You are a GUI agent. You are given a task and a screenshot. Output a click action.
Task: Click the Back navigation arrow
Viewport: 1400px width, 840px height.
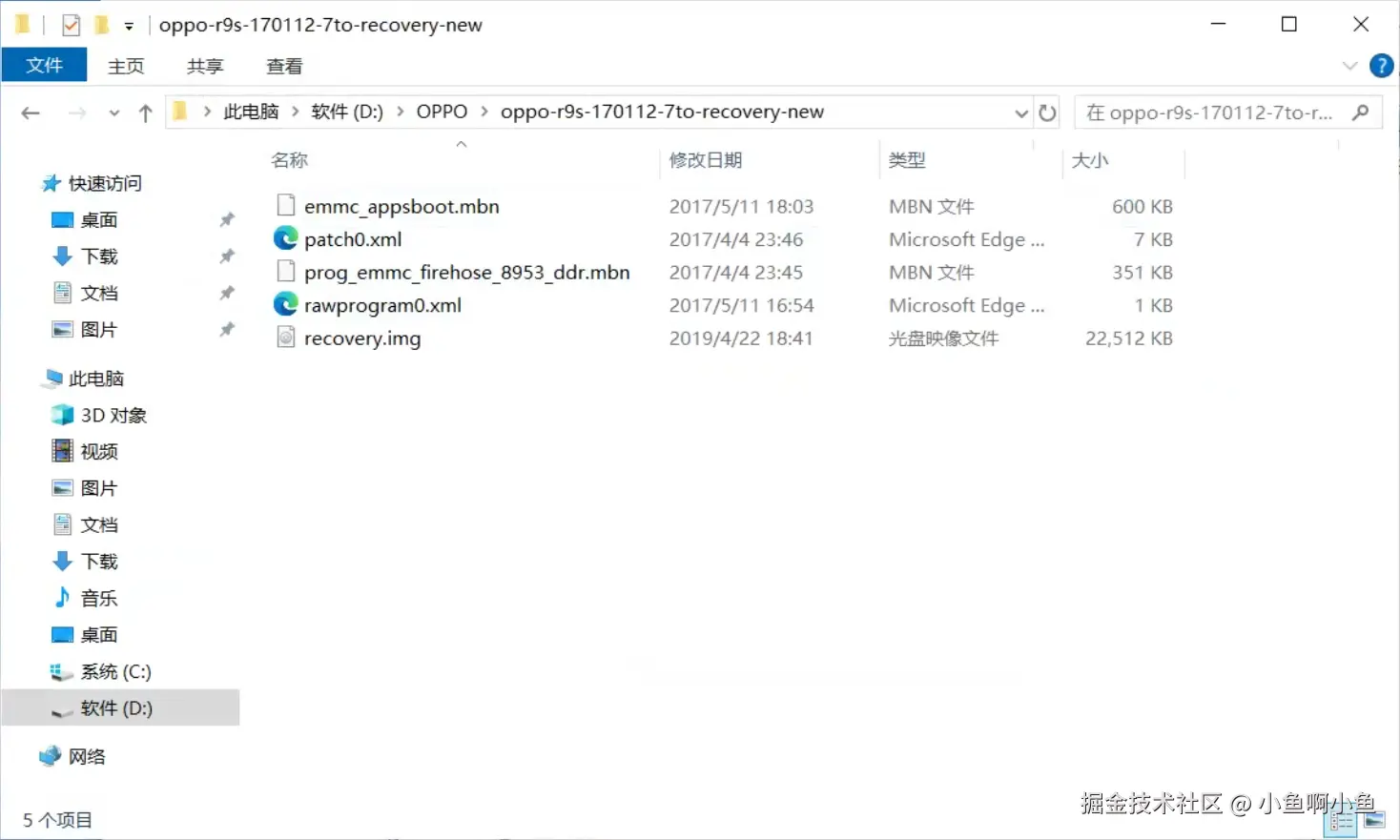point(31,113)
